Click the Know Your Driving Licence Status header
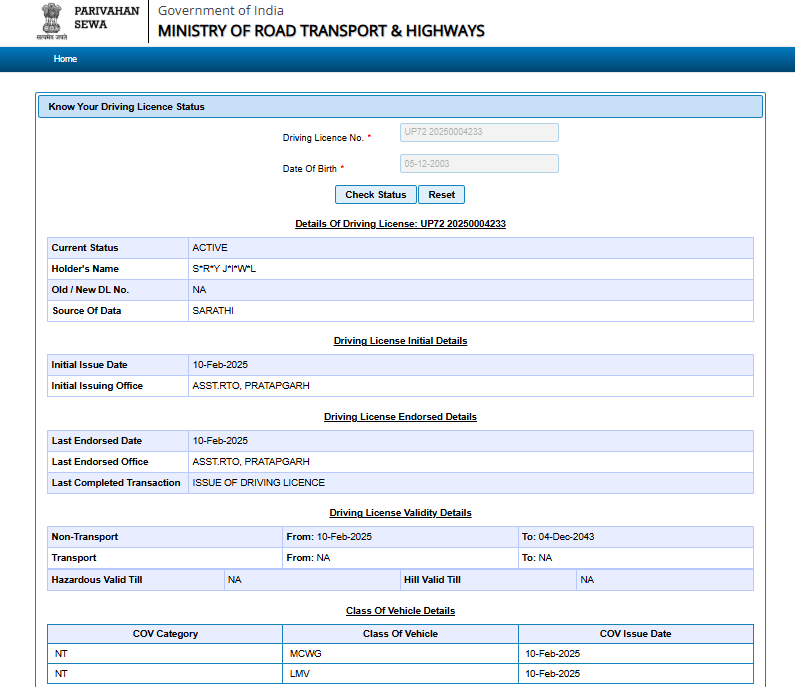The width and height of the screenshot is (795, 687). [x=126, y=106]
